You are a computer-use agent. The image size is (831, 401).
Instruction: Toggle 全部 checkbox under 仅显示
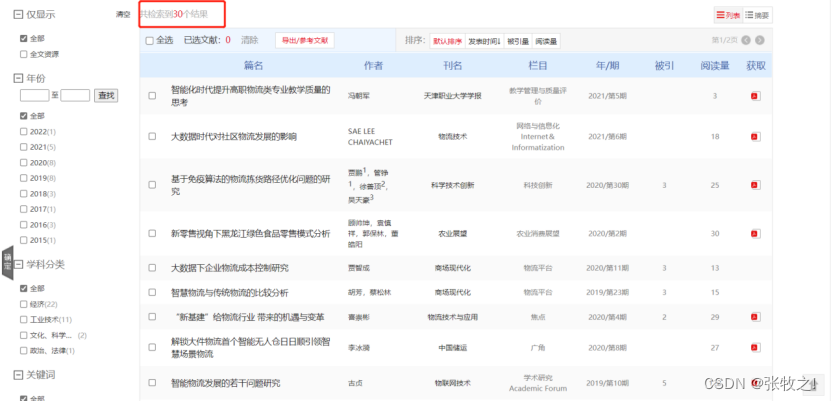(23, 38)
